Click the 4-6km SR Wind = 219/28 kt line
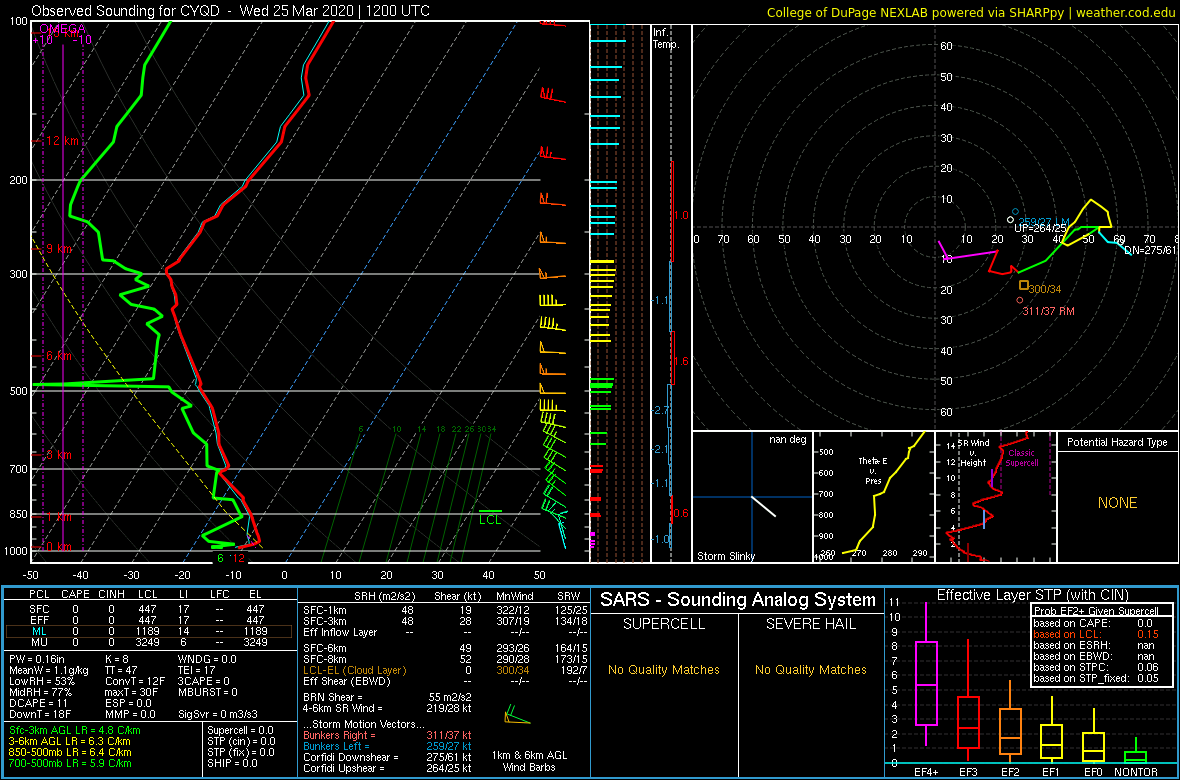Viewport: 1180px width, 780px height. (387, 708)
